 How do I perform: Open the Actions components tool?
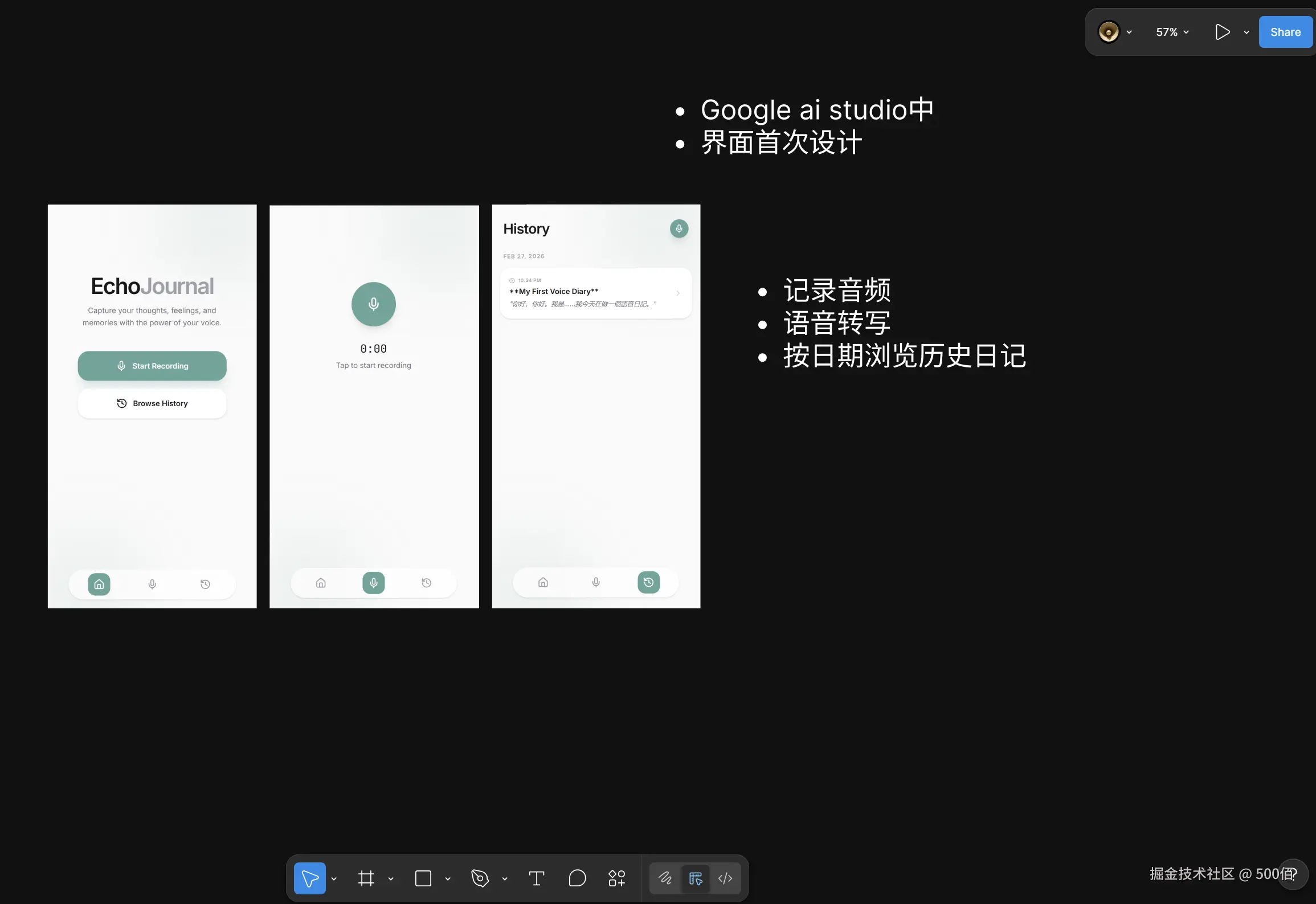tap(616, 878)
